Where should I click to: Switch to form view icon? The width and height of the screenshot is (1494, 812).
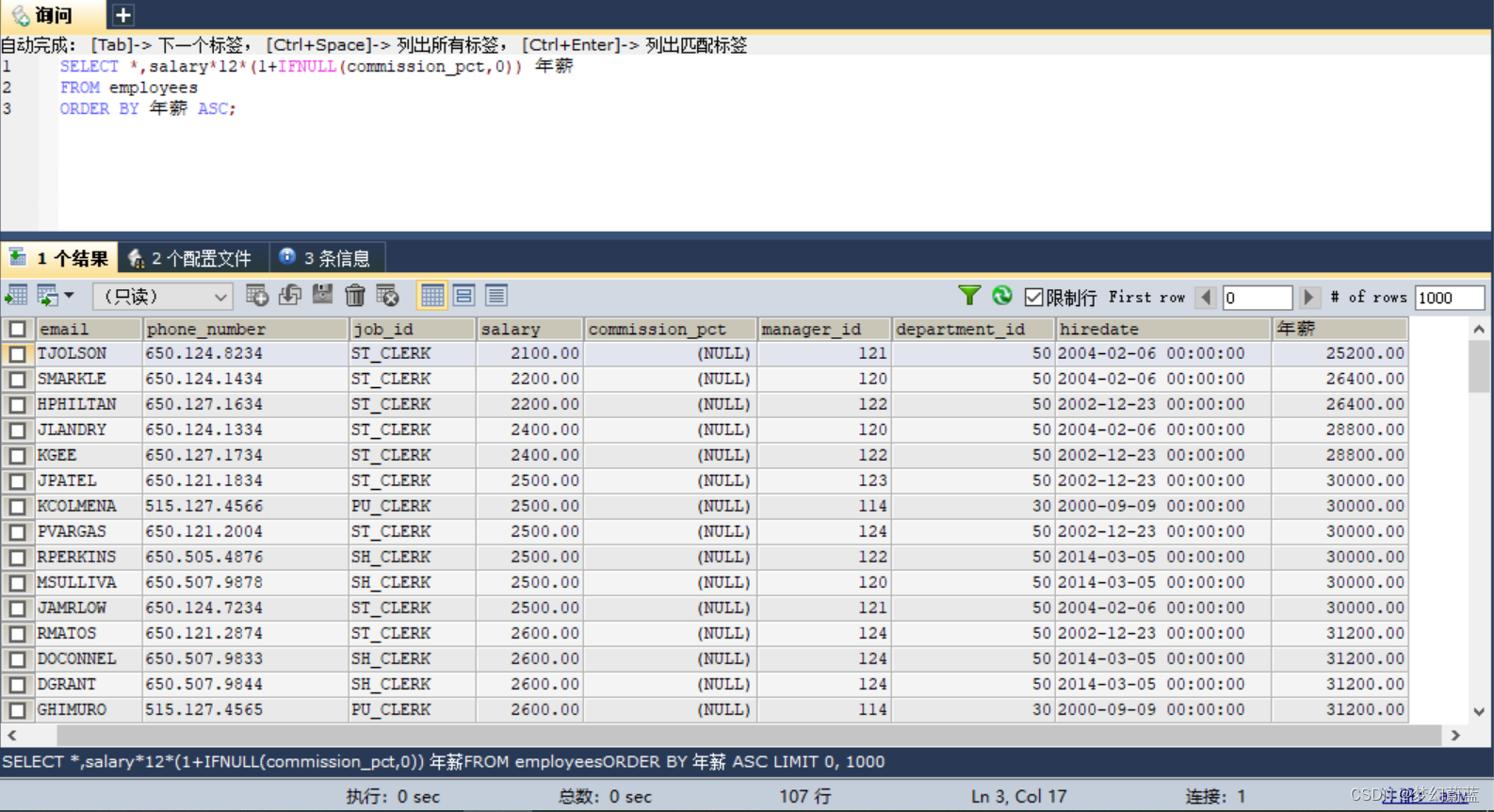[x=464, y=296]
